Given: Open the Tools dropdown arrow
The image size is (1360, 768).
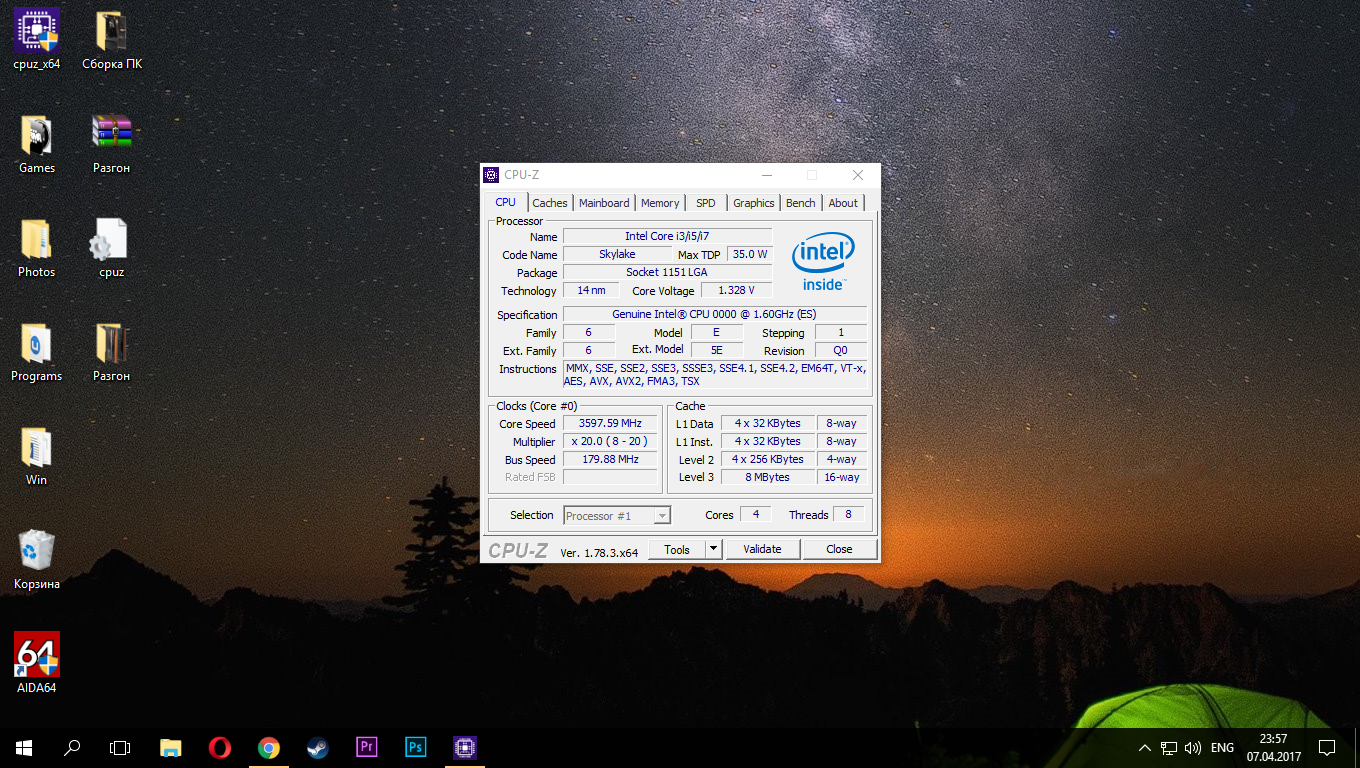Looking at the screenshot, I should [713, 549].
